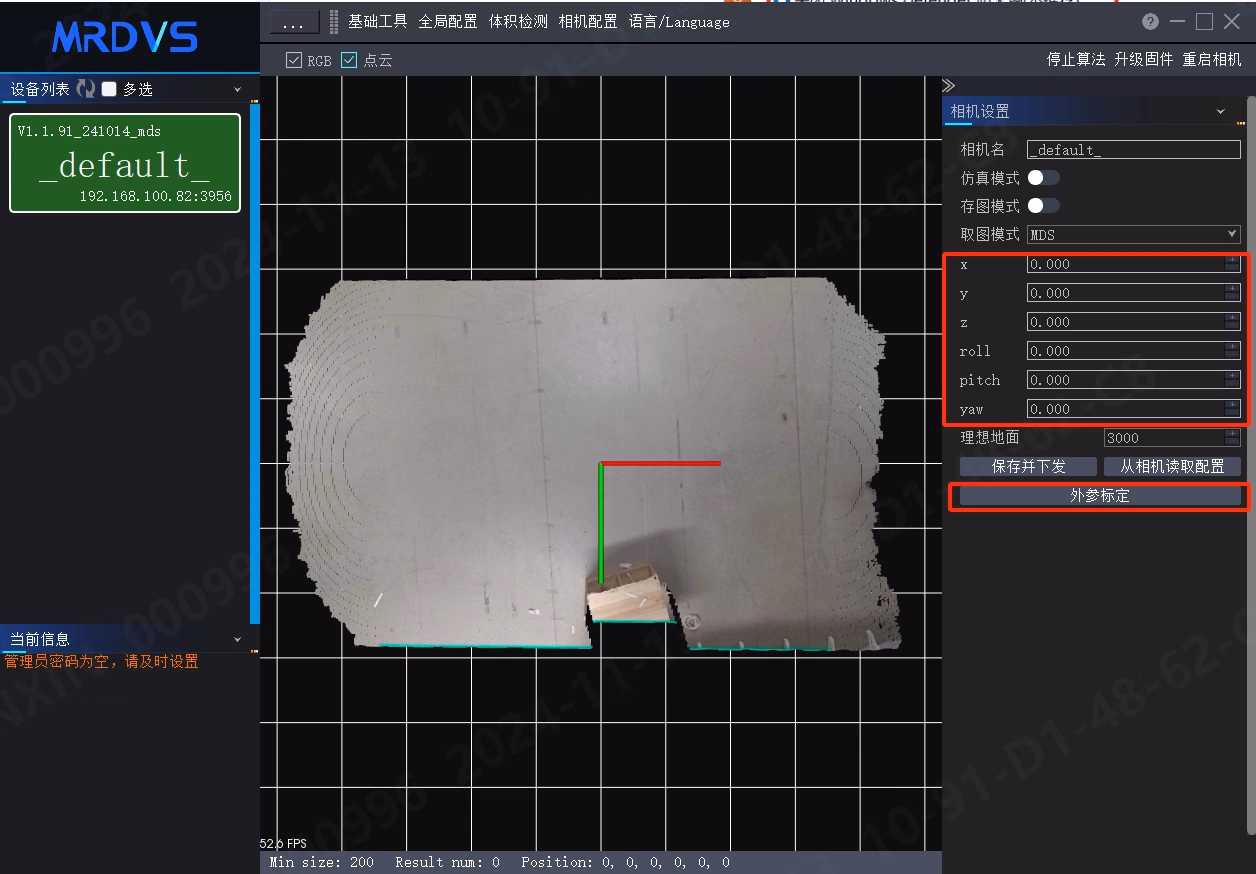The height and width of the screenshot is (874, 1256).
Task: Turn on the 仿真模式 toggle
Action: pyautogui.click(x=1044, y=177)
